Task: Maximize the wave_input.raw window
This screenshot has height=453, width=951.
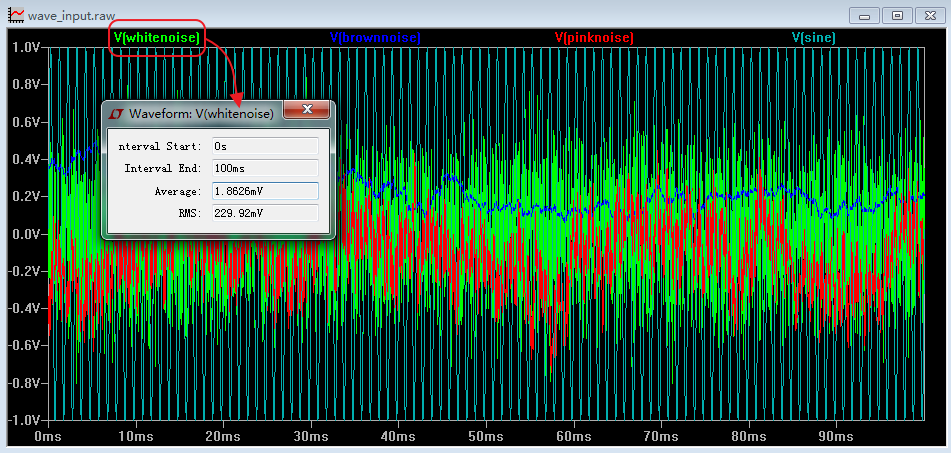Action: pyautogui.click(x=897, y=16)
